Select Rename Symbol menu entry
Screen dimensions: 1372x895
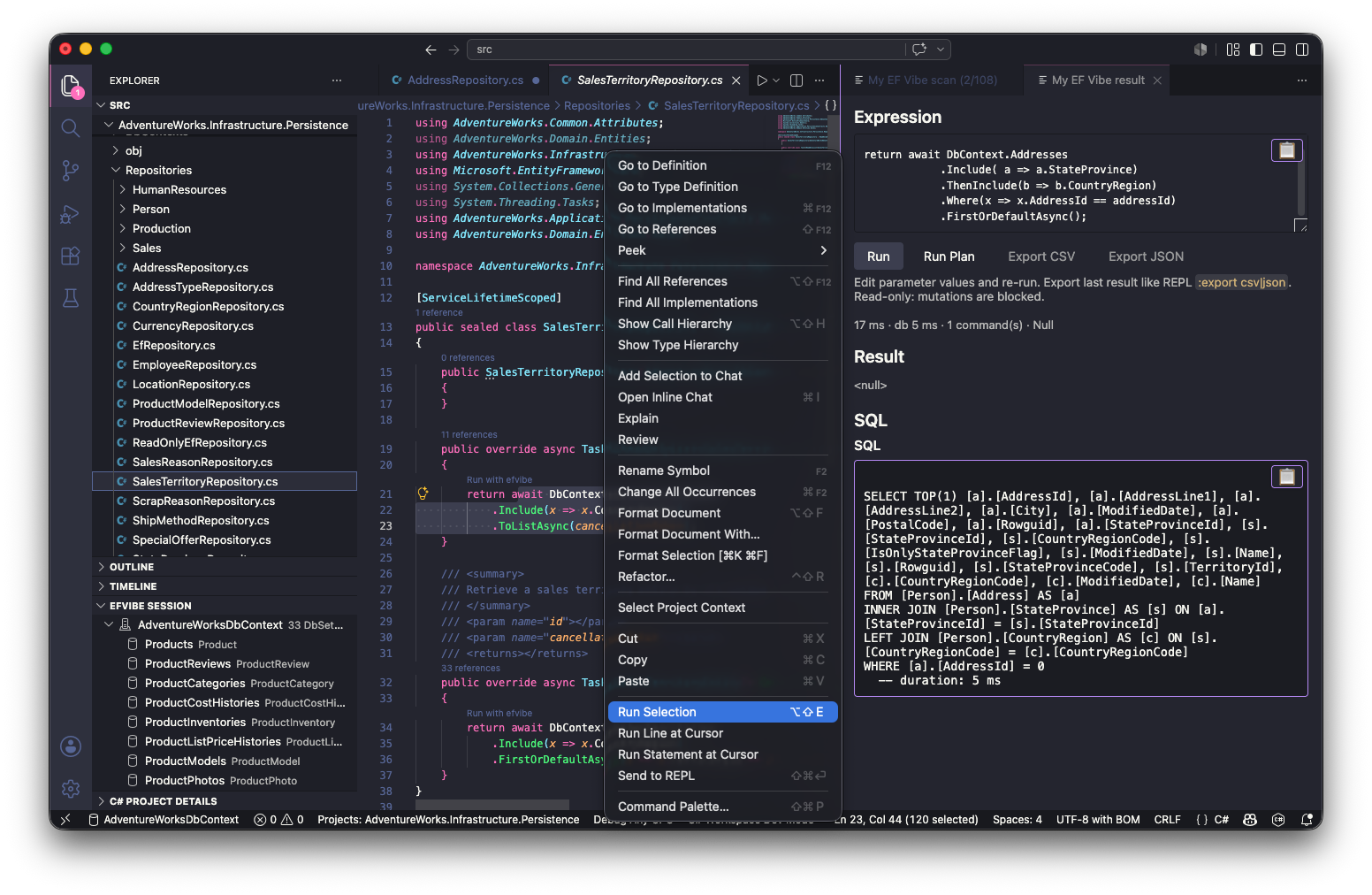722,470
